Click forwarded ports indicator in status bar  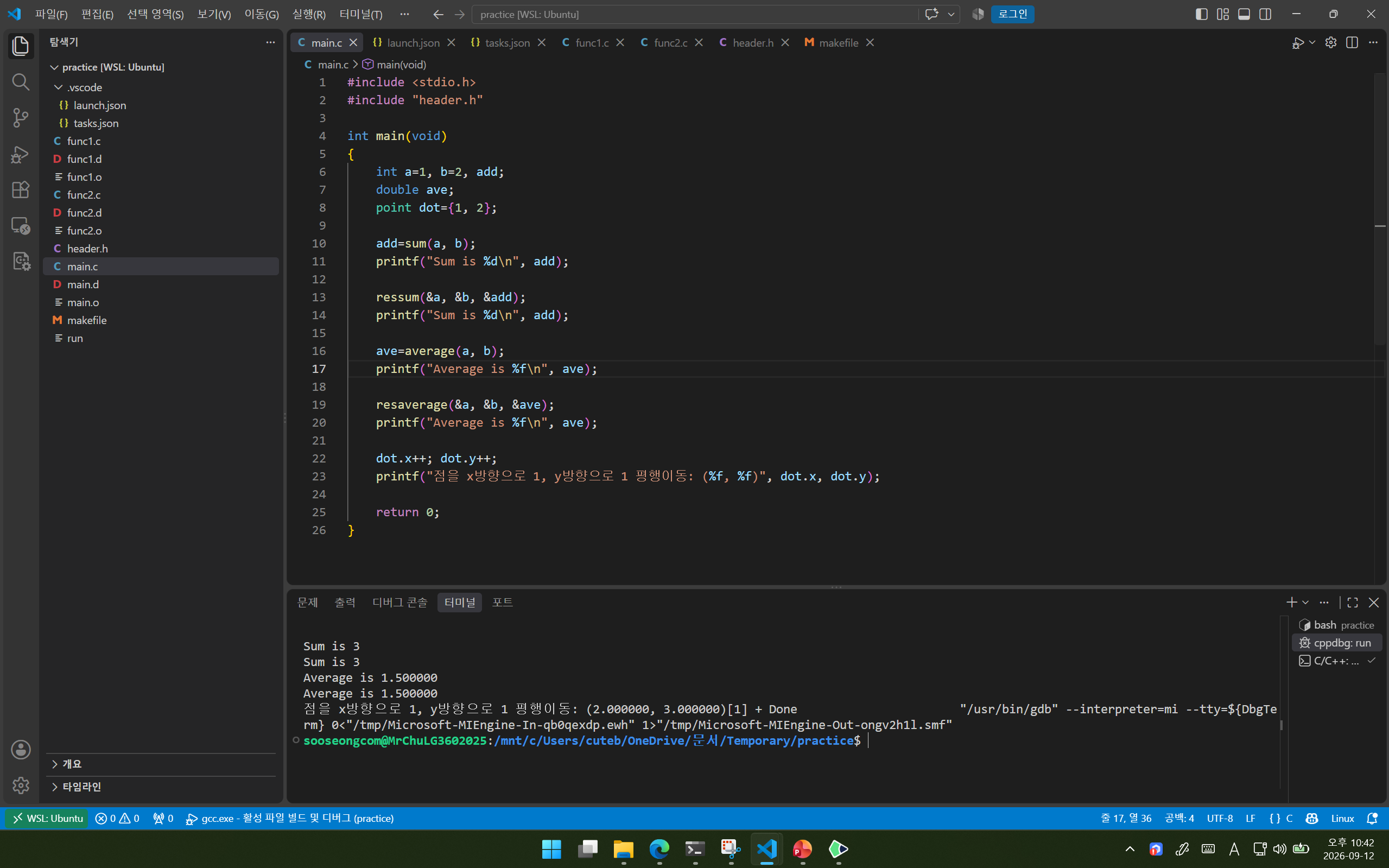[163, 819]
